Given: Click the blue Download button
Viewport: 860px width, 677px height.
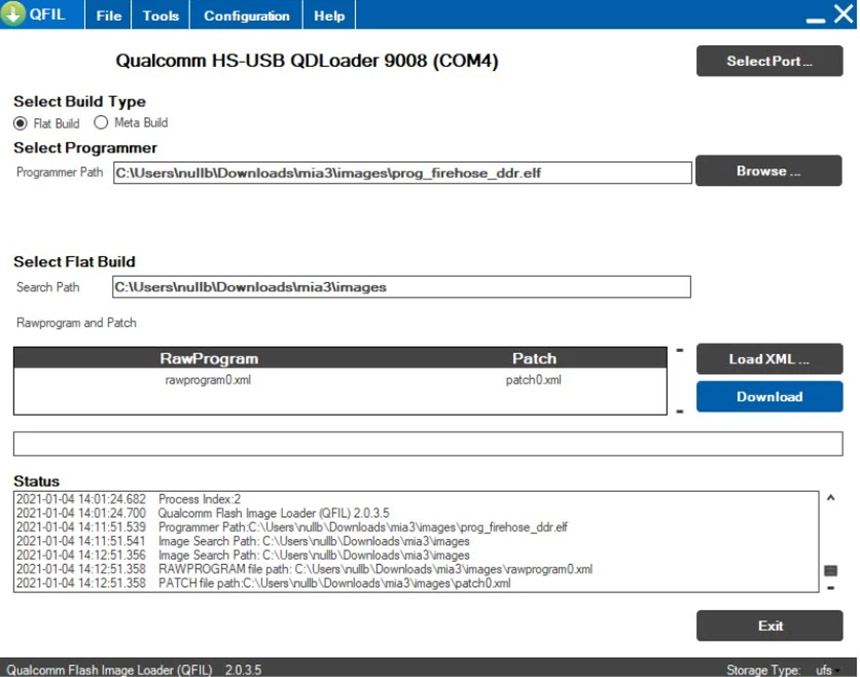Looking at the screenshot, I should pyautogui.click(x=769, y=396).
